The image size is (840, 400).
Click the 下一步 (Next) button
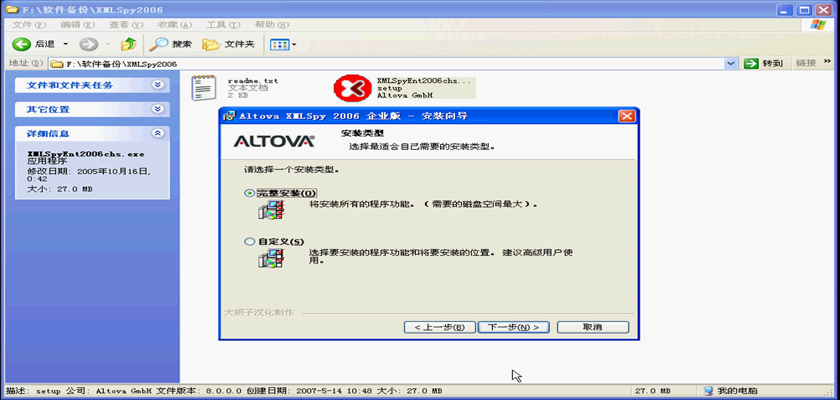(x=513, y=327)
